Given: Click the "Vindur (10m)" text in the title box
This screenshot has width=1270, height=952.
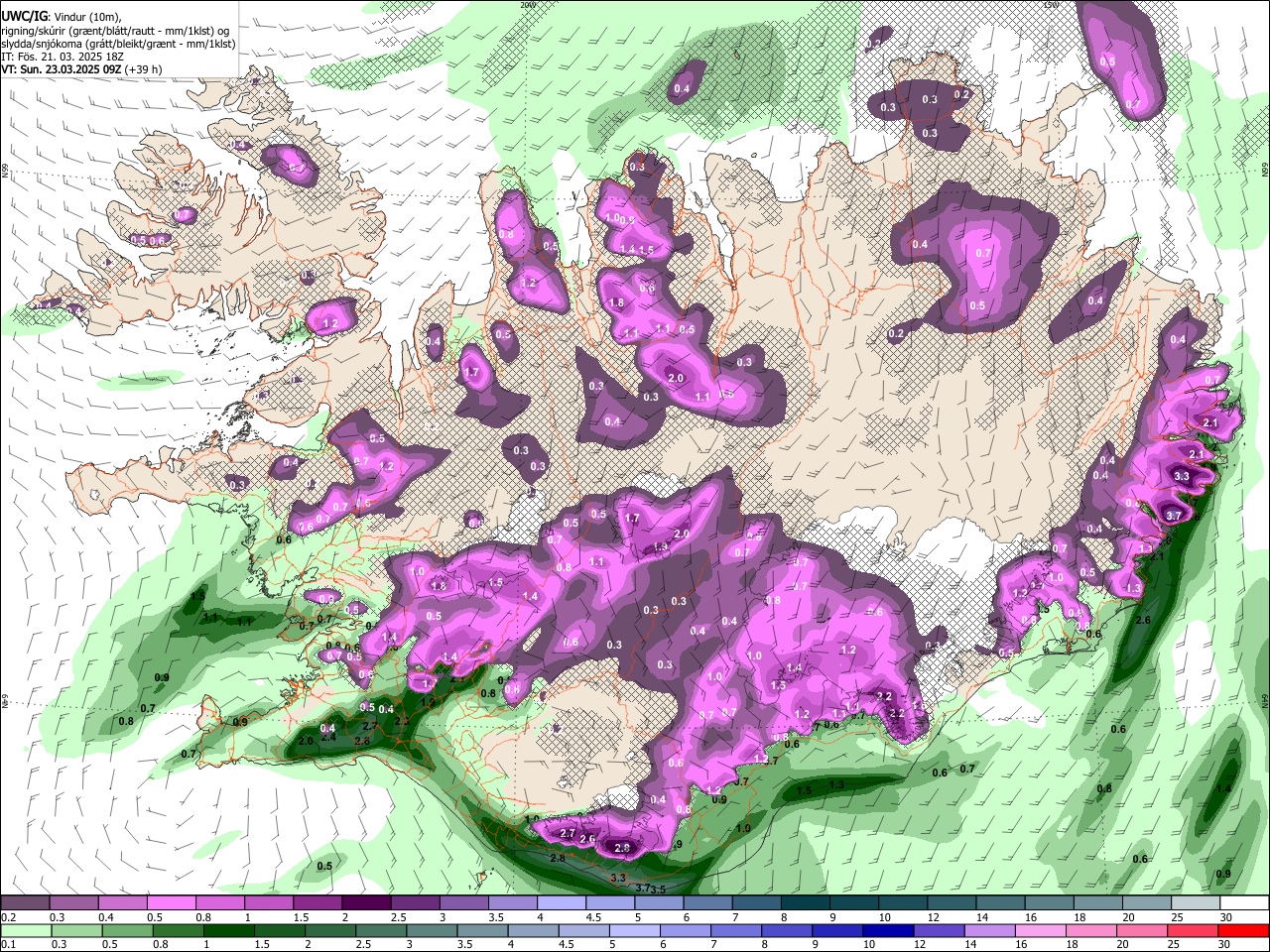Looking at the screenshot, I should coord(85,17).
